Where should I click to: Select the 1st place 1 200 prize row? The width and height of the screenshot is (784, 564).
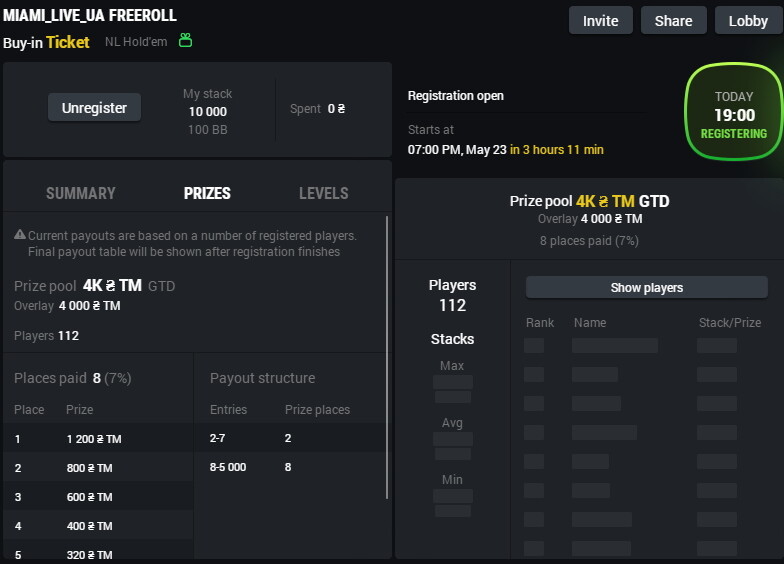point(98,438)
